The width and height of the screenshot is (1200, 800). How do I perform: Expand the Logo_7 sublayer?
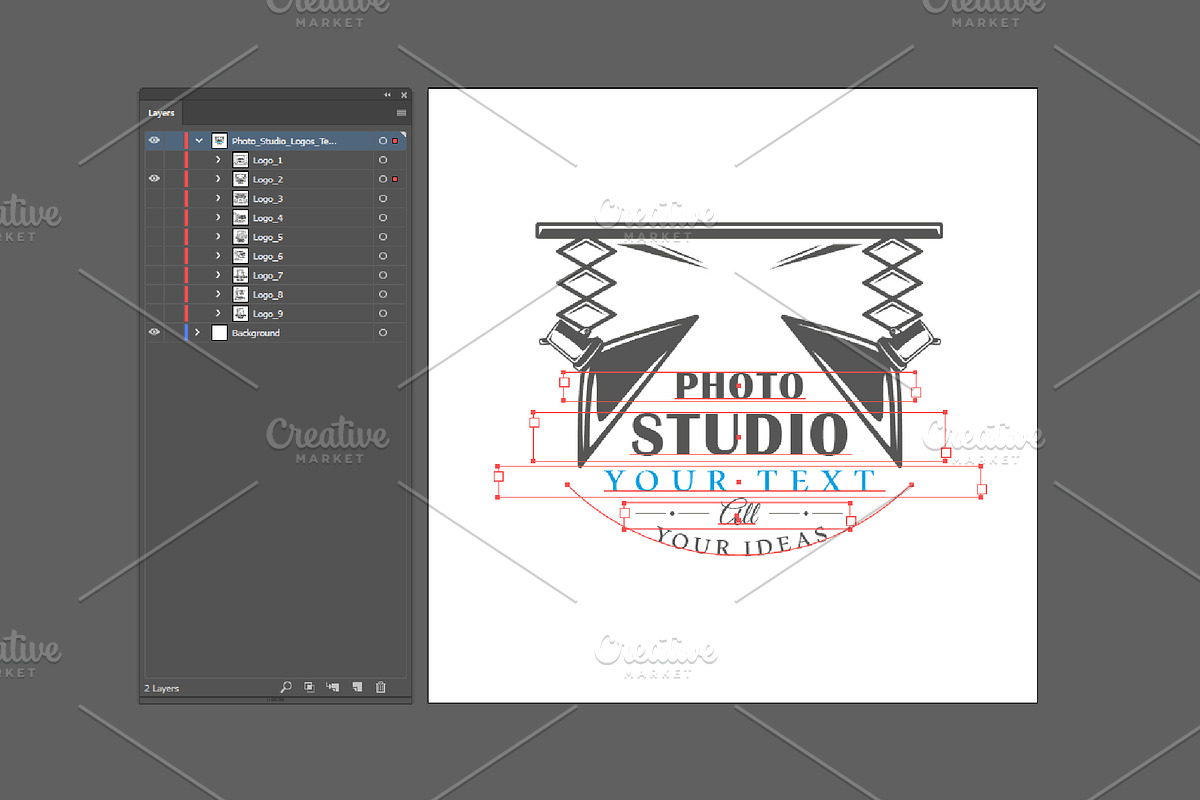pos(218,275)
